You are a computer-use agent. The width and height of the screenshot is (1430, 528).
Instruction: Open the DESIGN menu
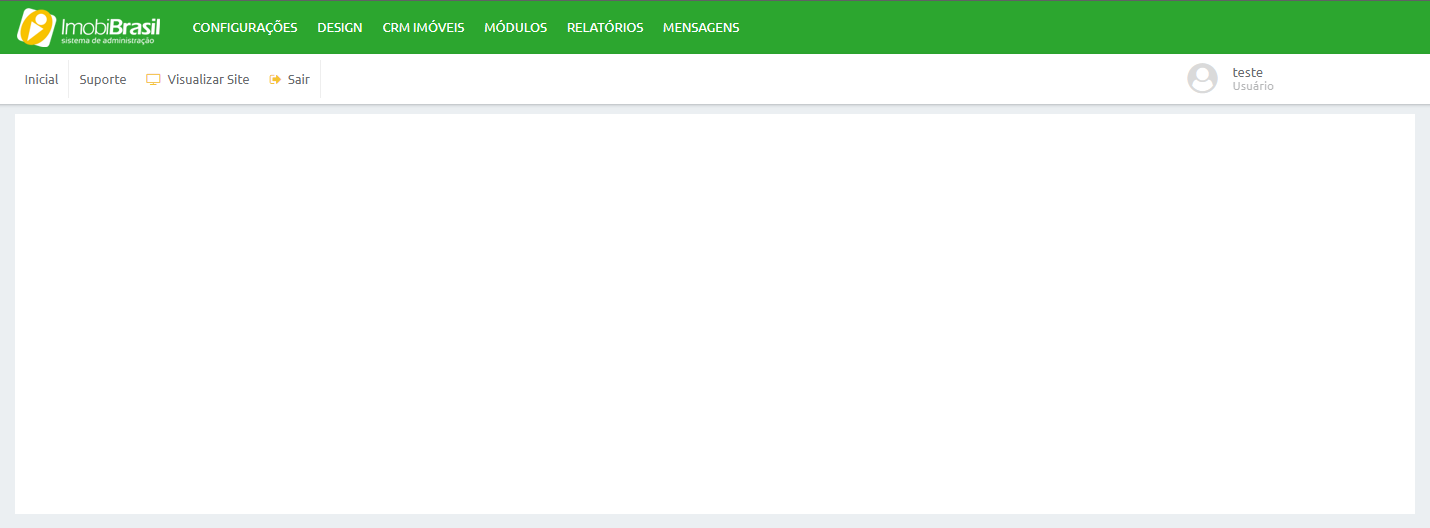[340, 28]
